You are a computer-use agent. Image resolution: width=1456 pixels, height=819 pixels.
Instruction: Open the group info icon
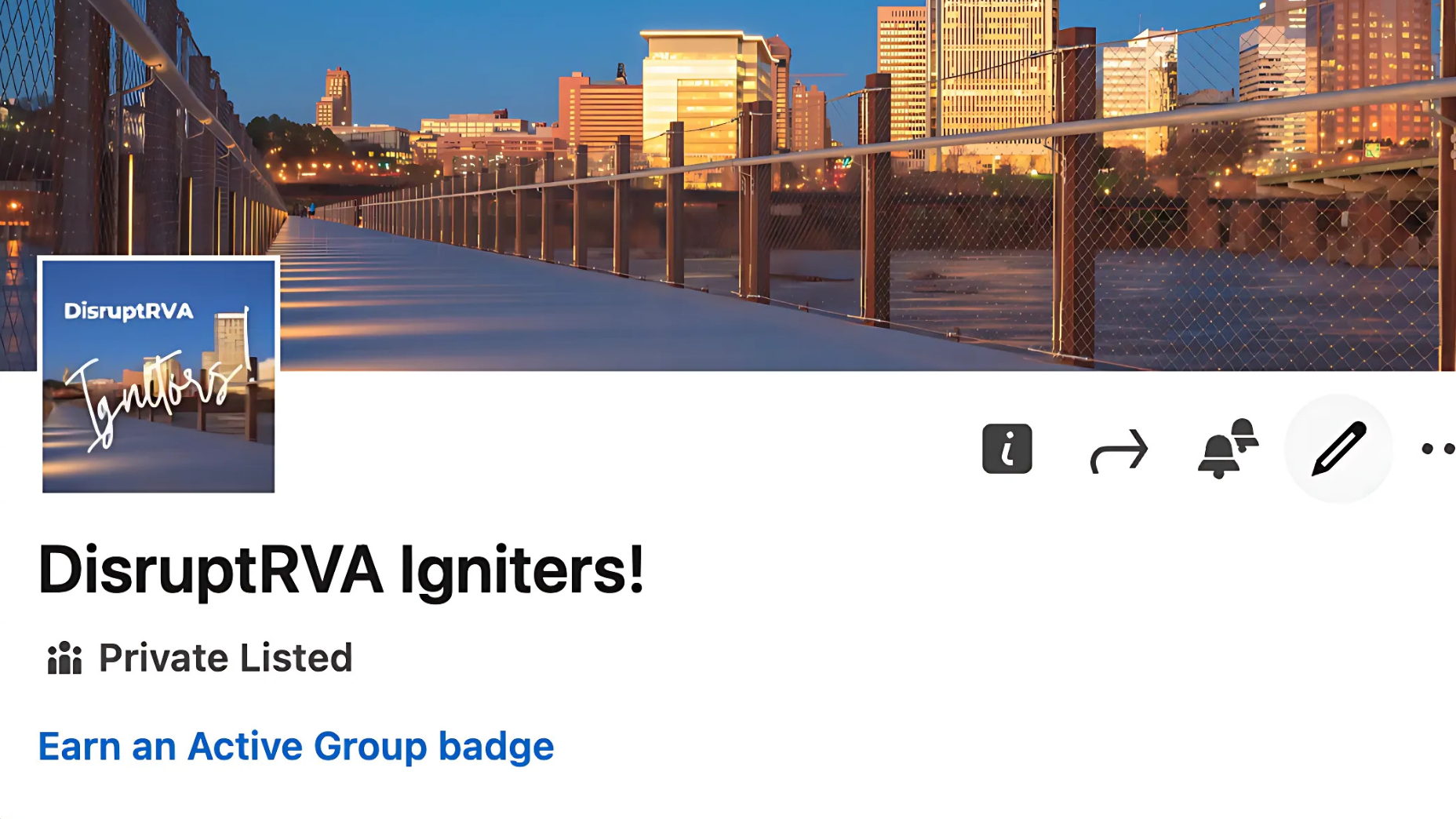(x=1006, y=449)
